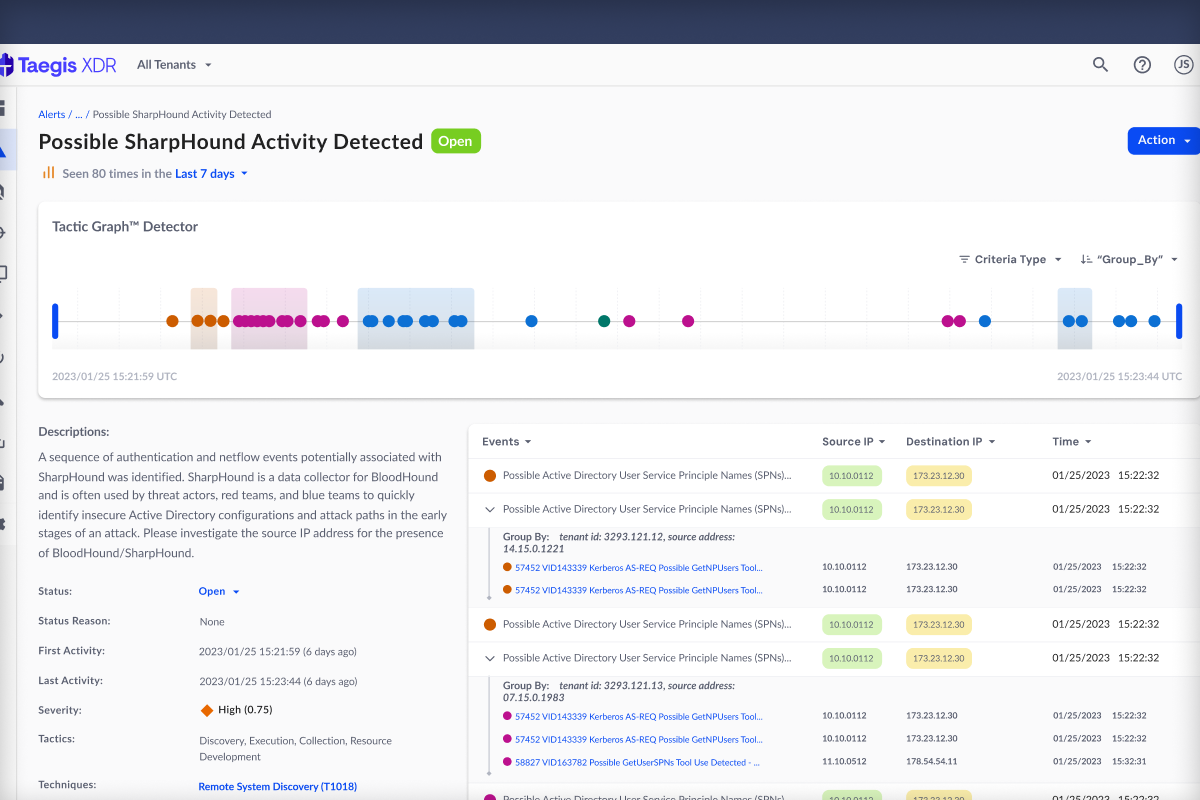The image size is (1200, 800).
Task: Sort by the Events column header
Action: [x=506, y=441]
